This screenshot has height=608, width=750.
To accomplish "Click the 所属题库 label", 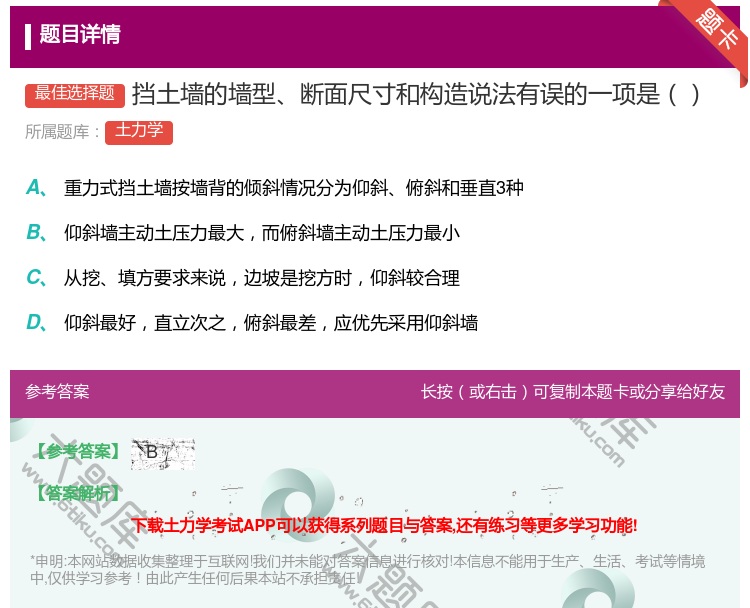I will (x=62, y=132).
